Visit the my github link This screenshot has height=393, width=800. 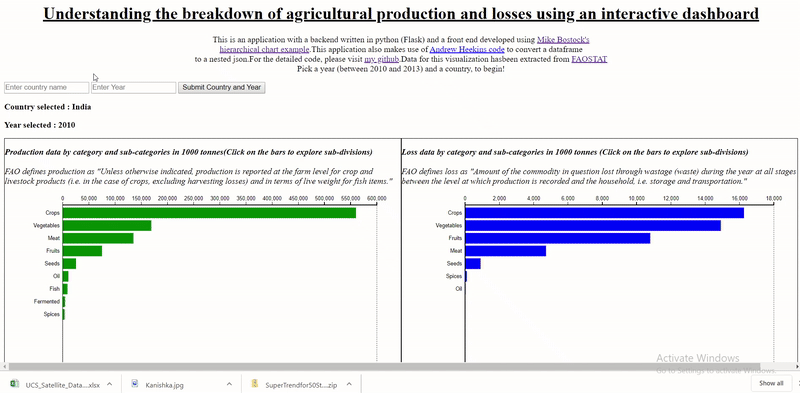point(382,59)
